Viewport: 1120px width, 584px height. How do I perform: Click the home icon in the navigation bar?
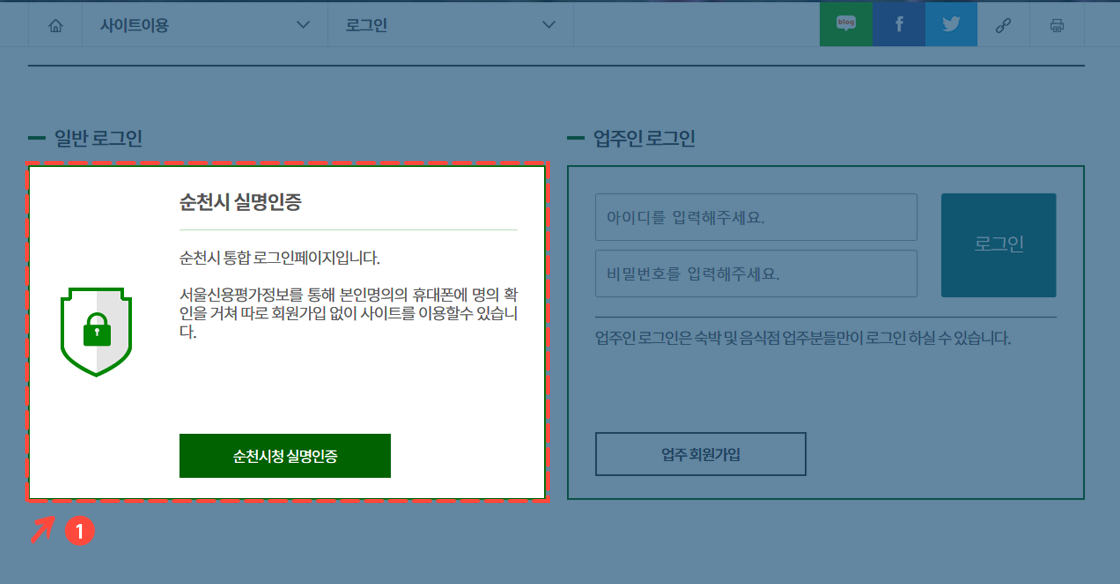55,25
